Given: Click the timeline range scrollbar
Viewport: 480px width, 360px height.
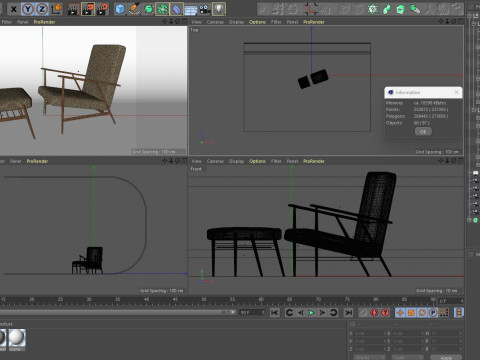Looking at the screenshot, I should point(118,312).
